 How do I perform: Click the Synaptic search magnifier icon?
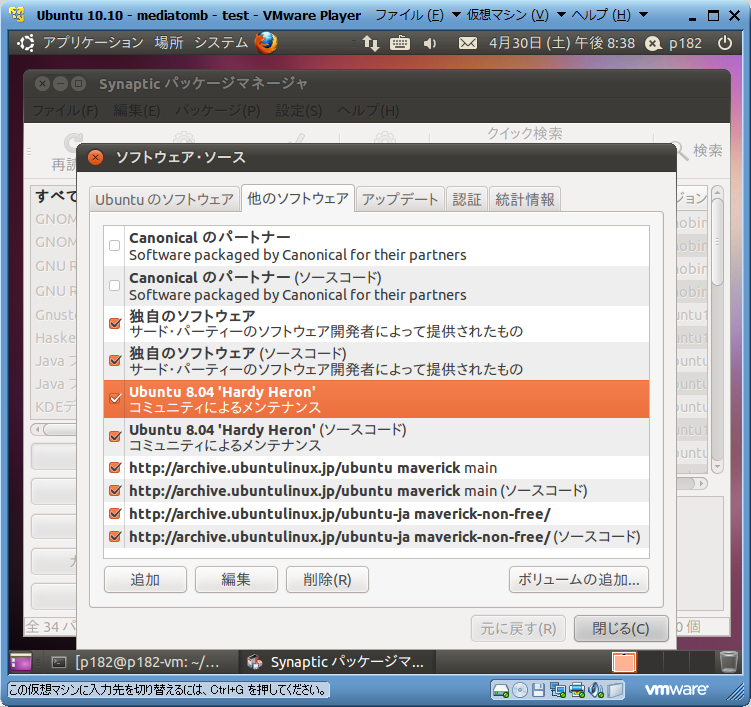coord(682,151)
